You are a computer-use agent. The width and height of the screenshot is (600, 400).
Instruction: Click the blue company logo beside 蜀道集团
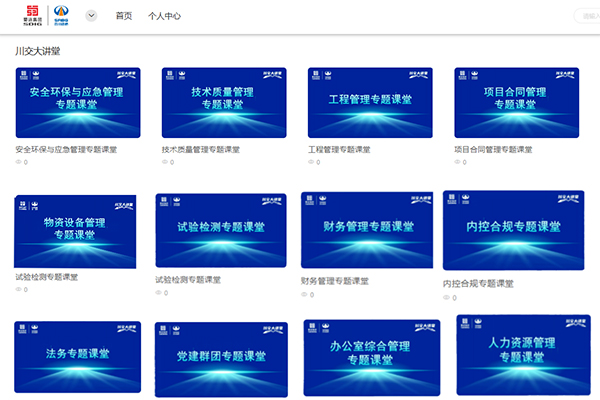click(x=61, y=16)
